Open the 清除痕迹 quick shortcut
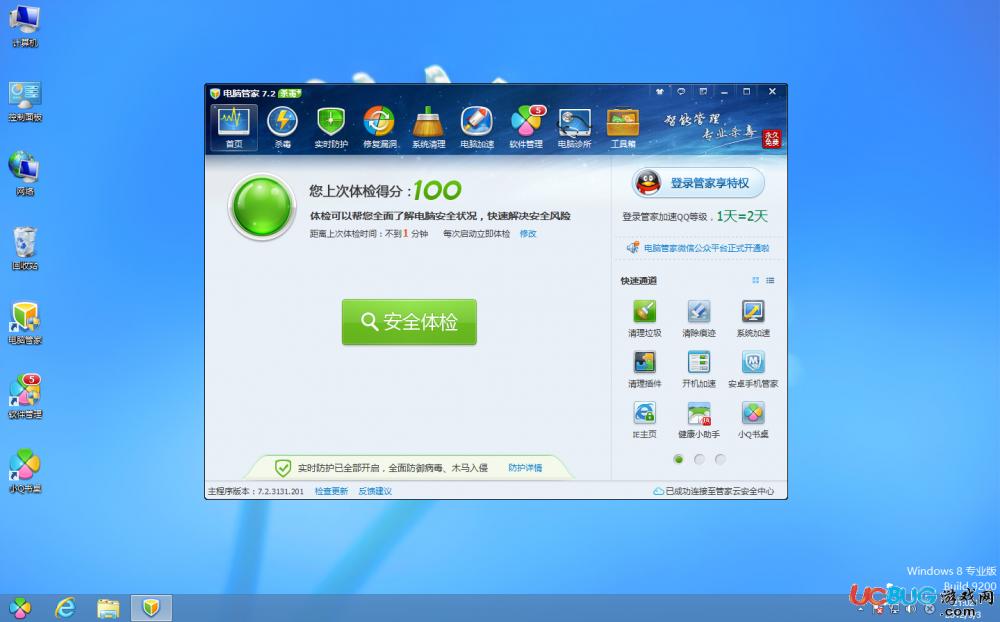The image size is (1000, 622). (x=698, y=317)
